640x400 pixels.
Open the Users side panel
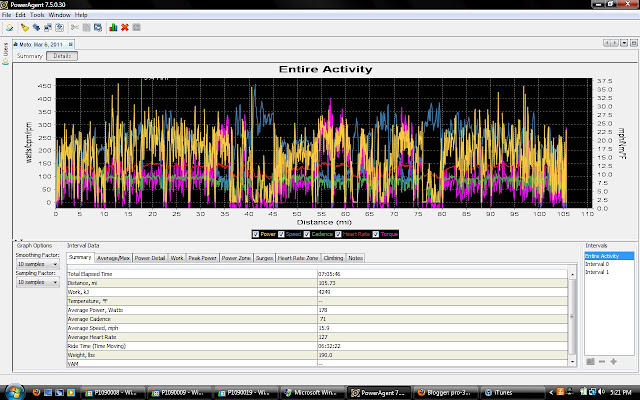click(x=5, y=50)
